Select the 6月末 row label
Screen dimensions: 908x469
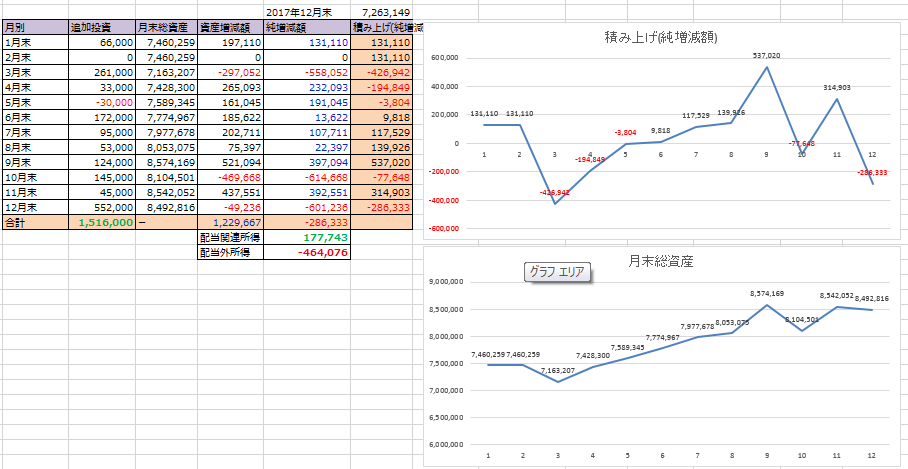click(x=35, y=118)
